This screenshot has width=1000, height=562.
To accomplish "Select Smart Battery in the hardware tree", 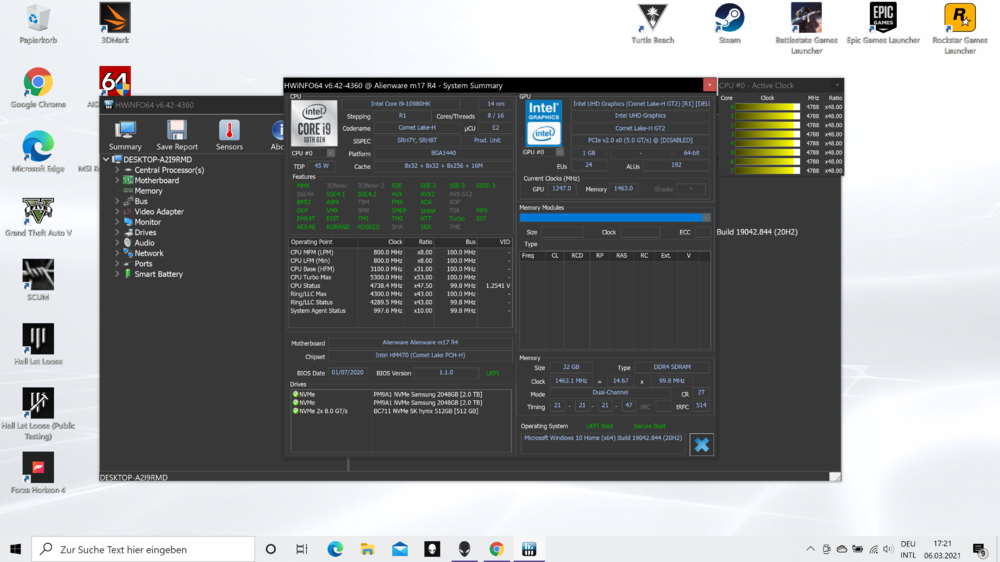I will [x=158, y=274].
